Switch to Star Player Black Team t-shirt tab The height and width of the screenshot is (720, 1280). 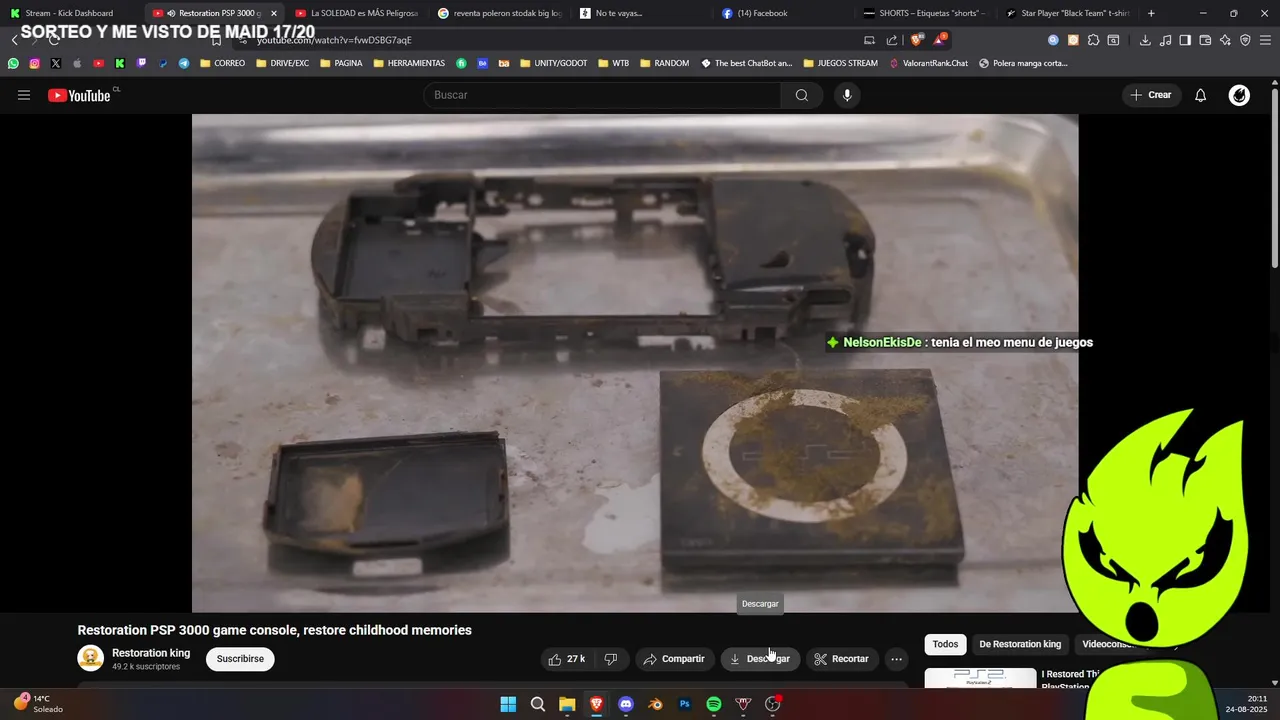pyautogui.click(x=1067, y=13)
